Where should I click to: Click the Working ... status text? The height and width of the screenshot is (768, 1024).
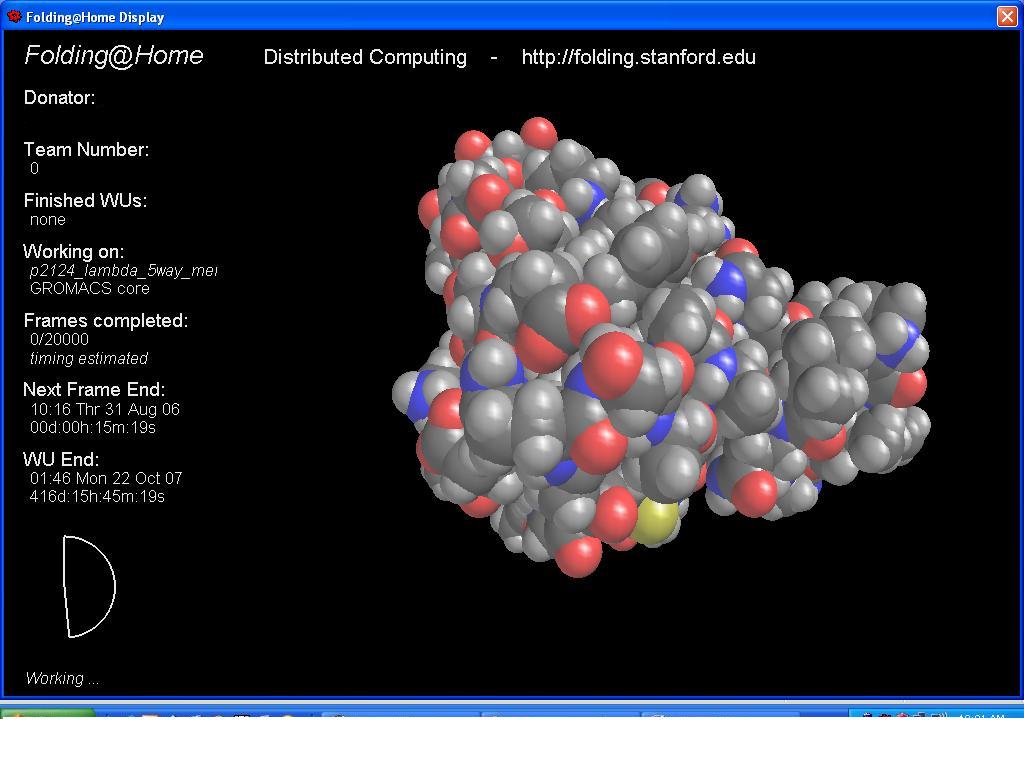62,679
